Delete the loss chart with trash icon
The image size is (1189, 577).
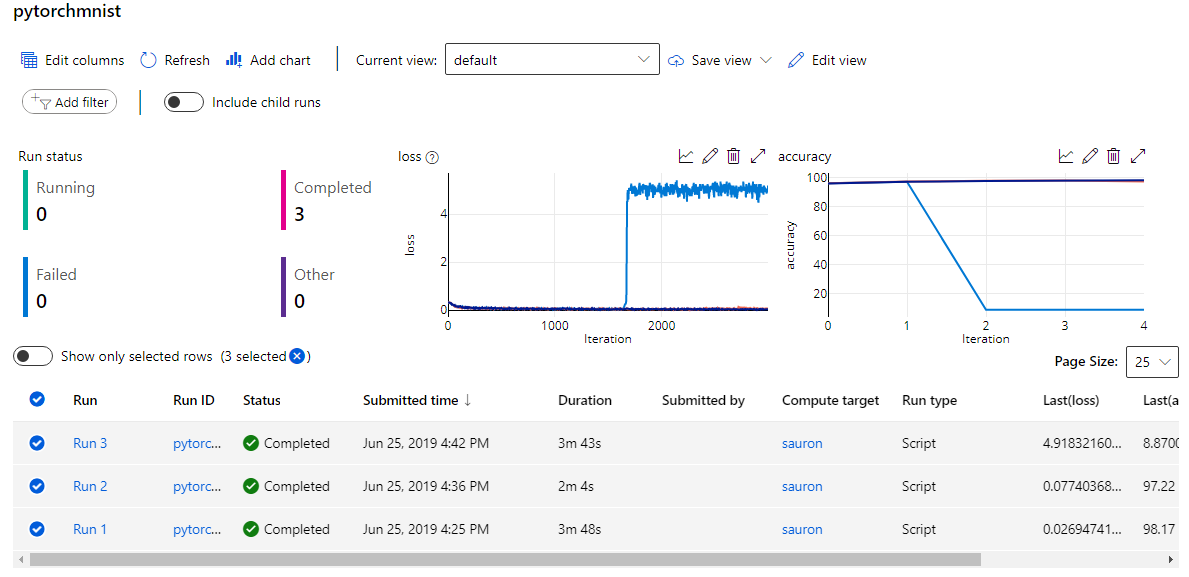click(734, 156)
